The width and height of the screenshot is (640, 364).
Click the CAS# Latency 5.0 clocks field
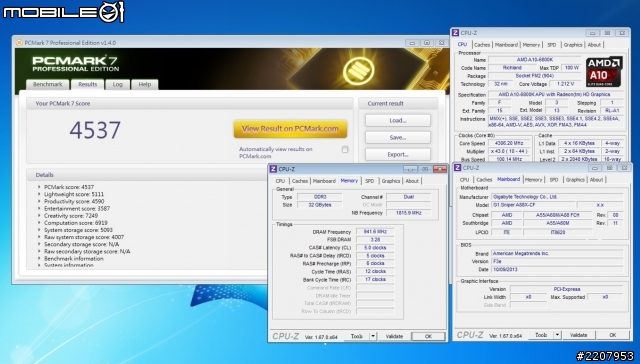pyautogui.click(x=375, y=248)
